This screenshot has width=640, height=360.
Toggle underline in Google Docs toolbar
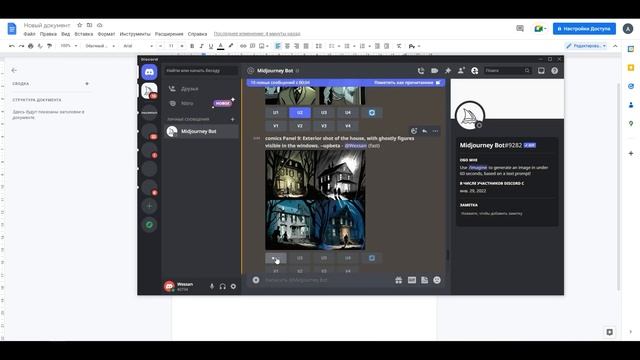pos(211,46)
